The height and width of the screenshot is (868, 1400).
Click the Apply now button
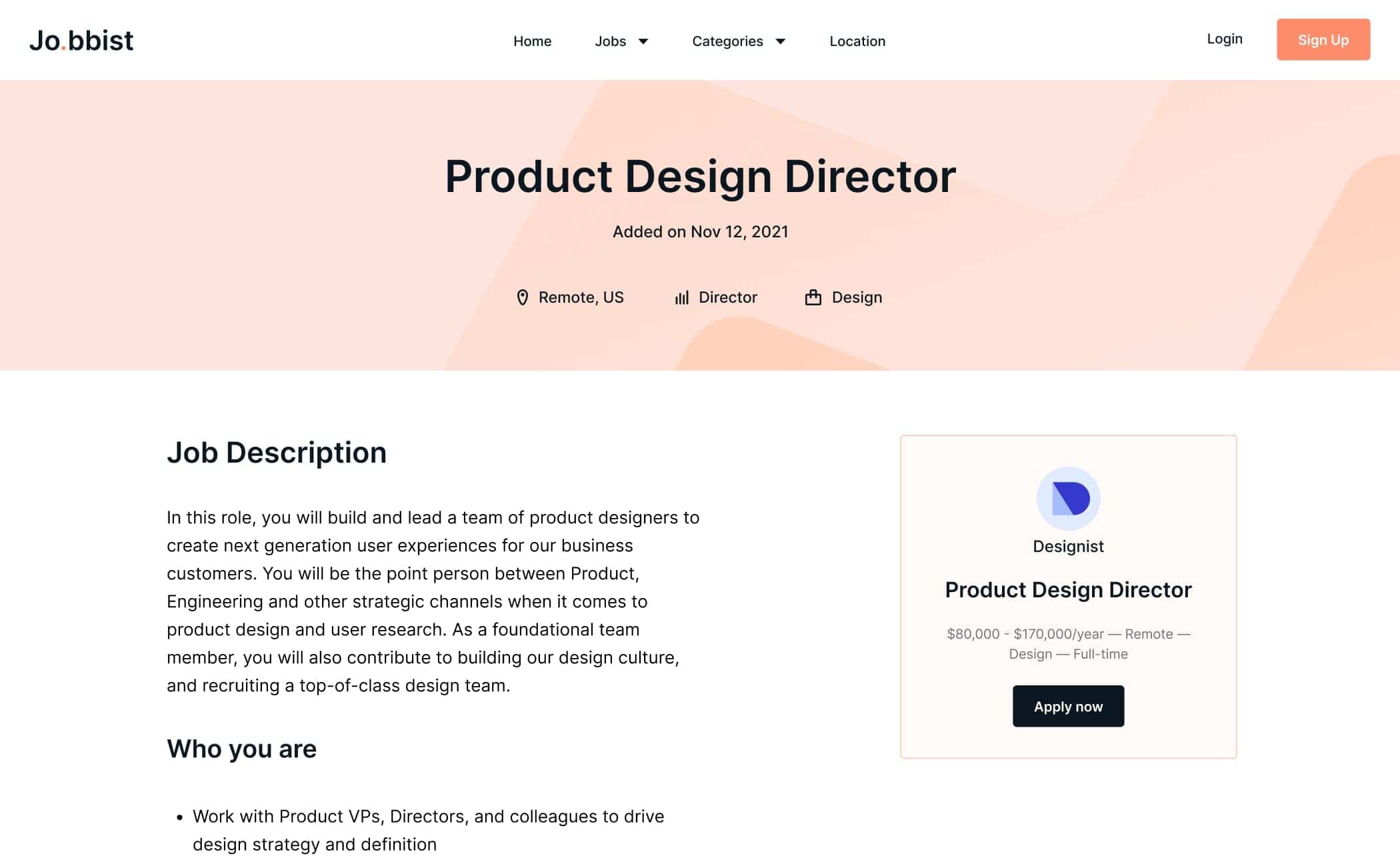[x=1068, y=706]
